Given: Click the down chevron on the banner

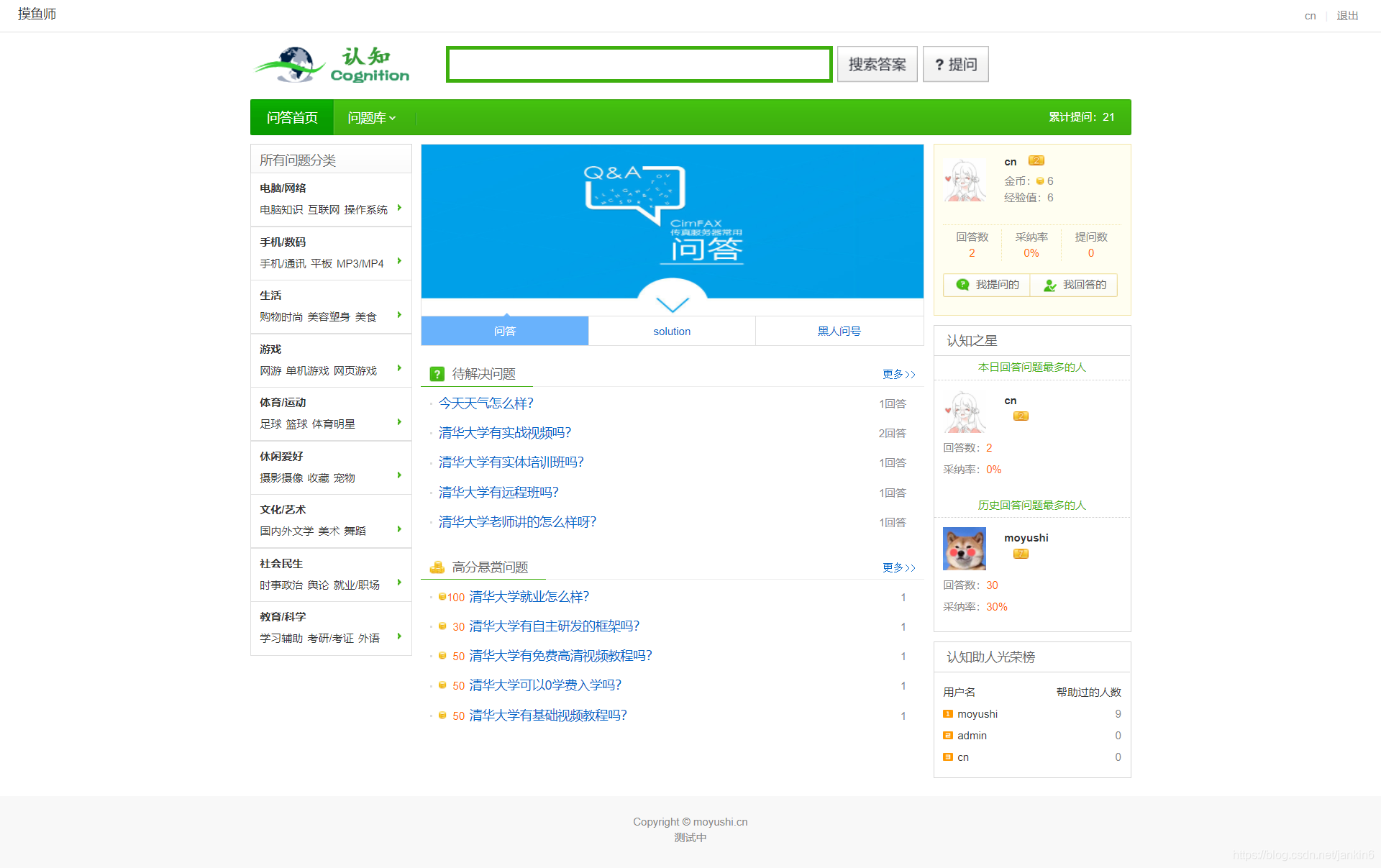Looking at the screenshot, I should coord(672,305).
